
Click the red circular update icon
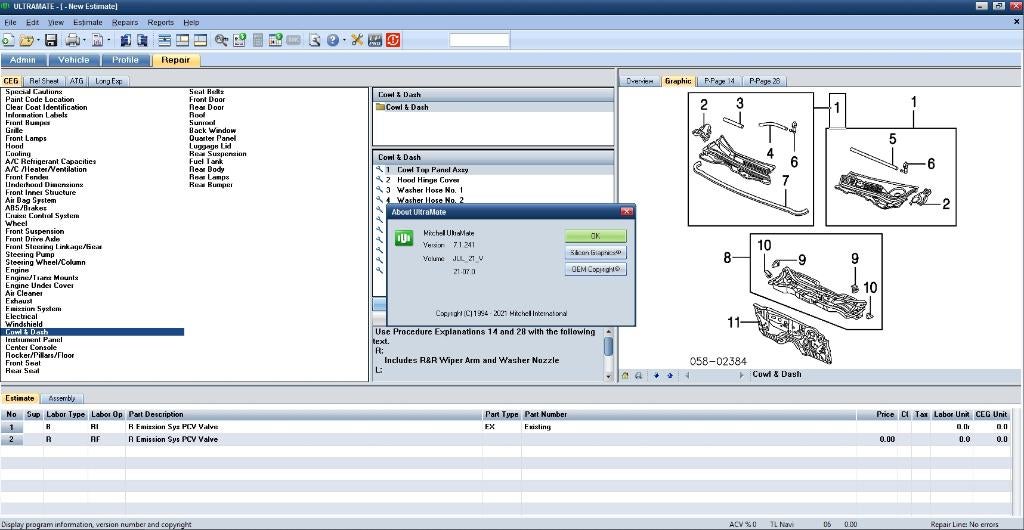click(393, 40)
